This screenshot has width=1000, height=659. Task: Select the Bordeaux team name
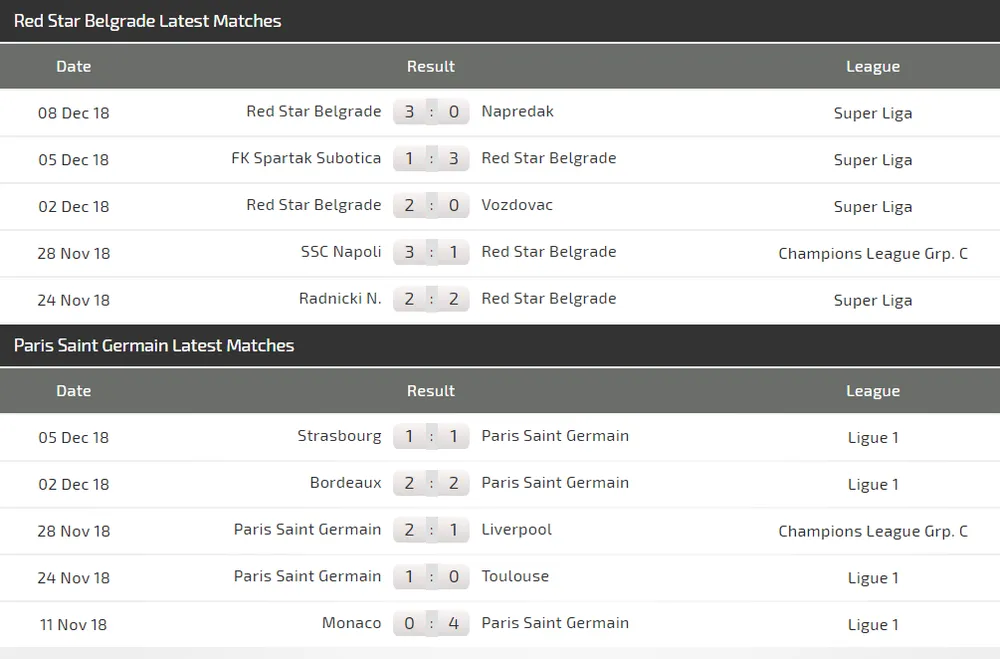(x=345, y=483)
